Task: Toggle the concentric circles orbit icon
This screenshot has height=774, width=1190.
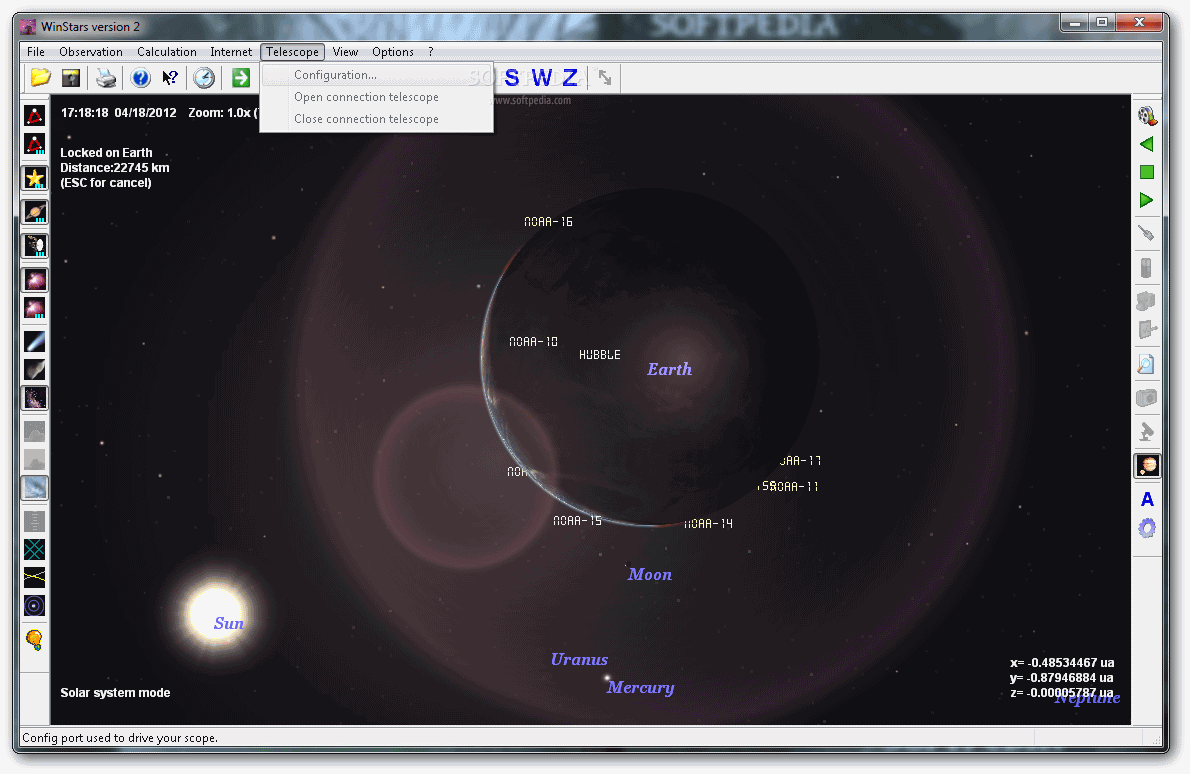Action: tap(35, 606)
